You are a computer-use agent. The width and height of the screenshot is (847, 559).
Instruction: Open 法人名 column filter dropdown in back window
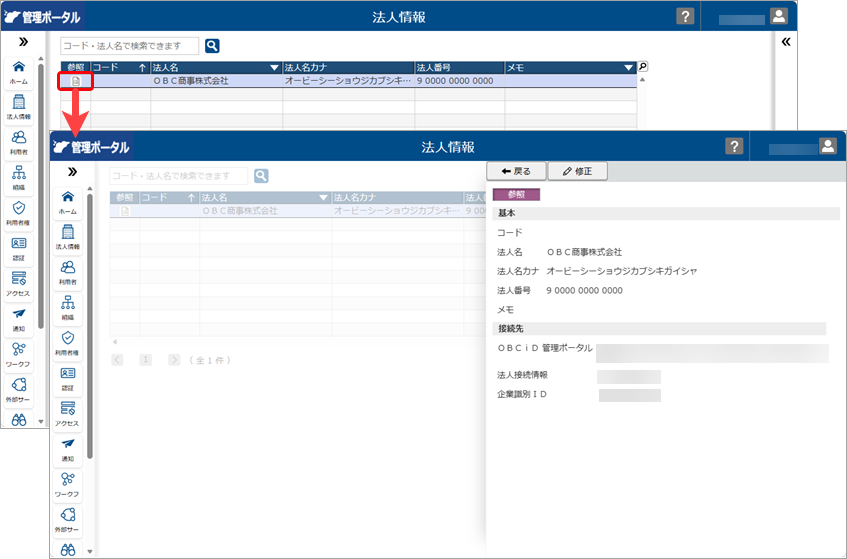coord(274,68)
